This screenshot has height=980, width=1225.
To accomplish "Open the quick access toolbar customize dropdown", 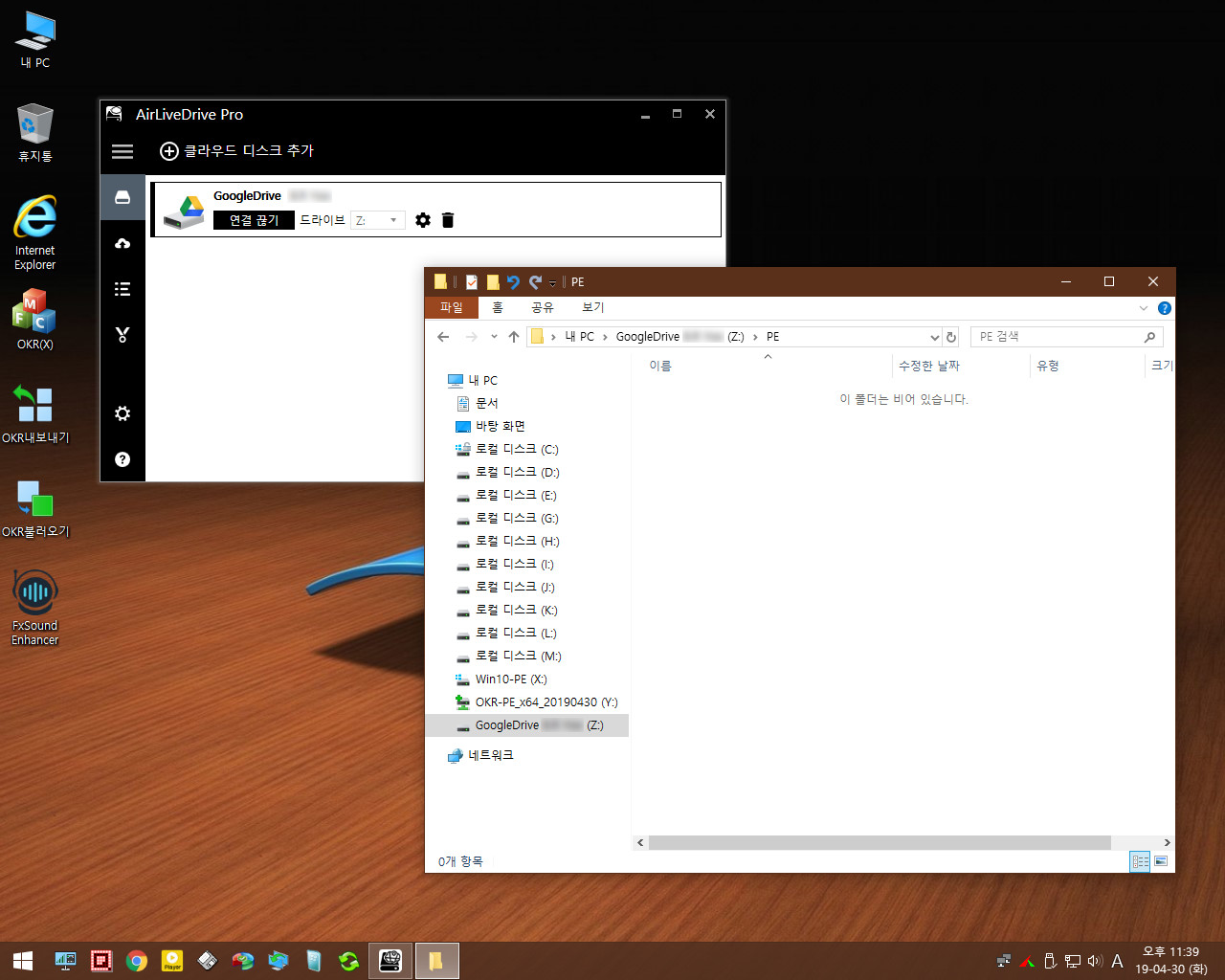I will pos(552,282).
